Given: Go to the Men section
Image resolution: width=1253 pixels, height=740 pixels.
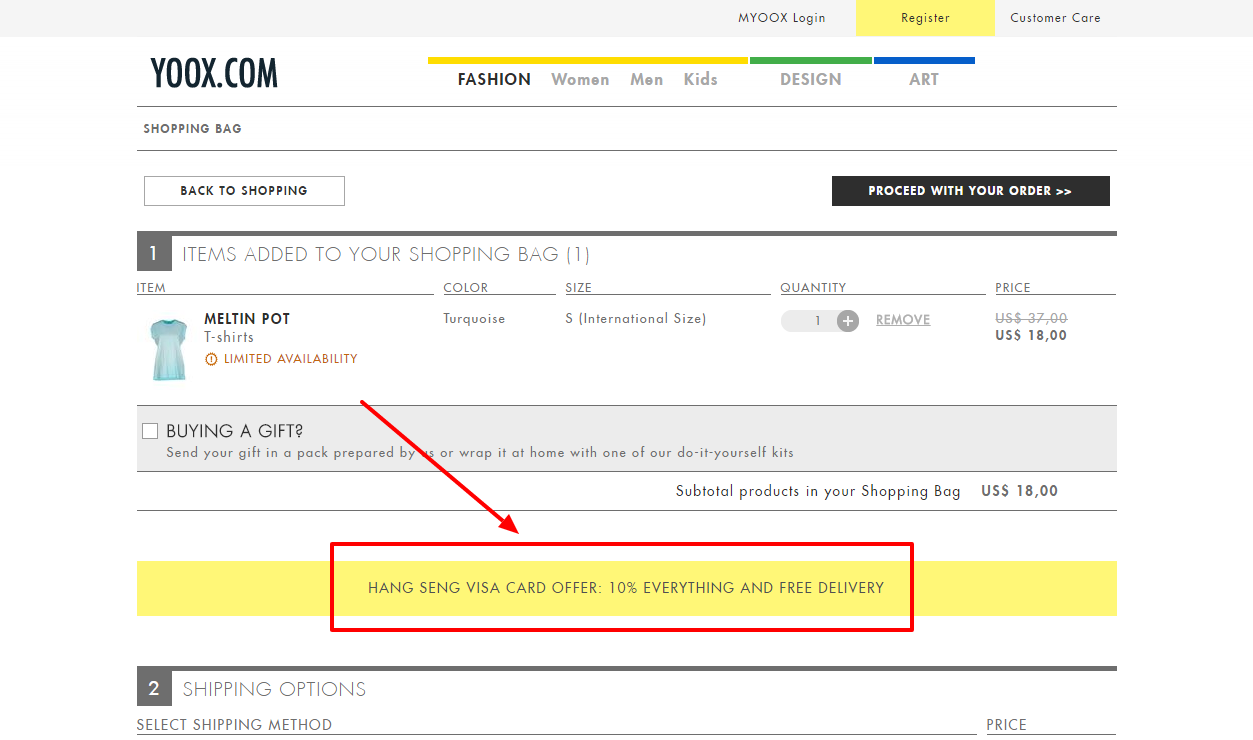Looking at the screenshot, I should pyautogui.click(x=646, y=80).
